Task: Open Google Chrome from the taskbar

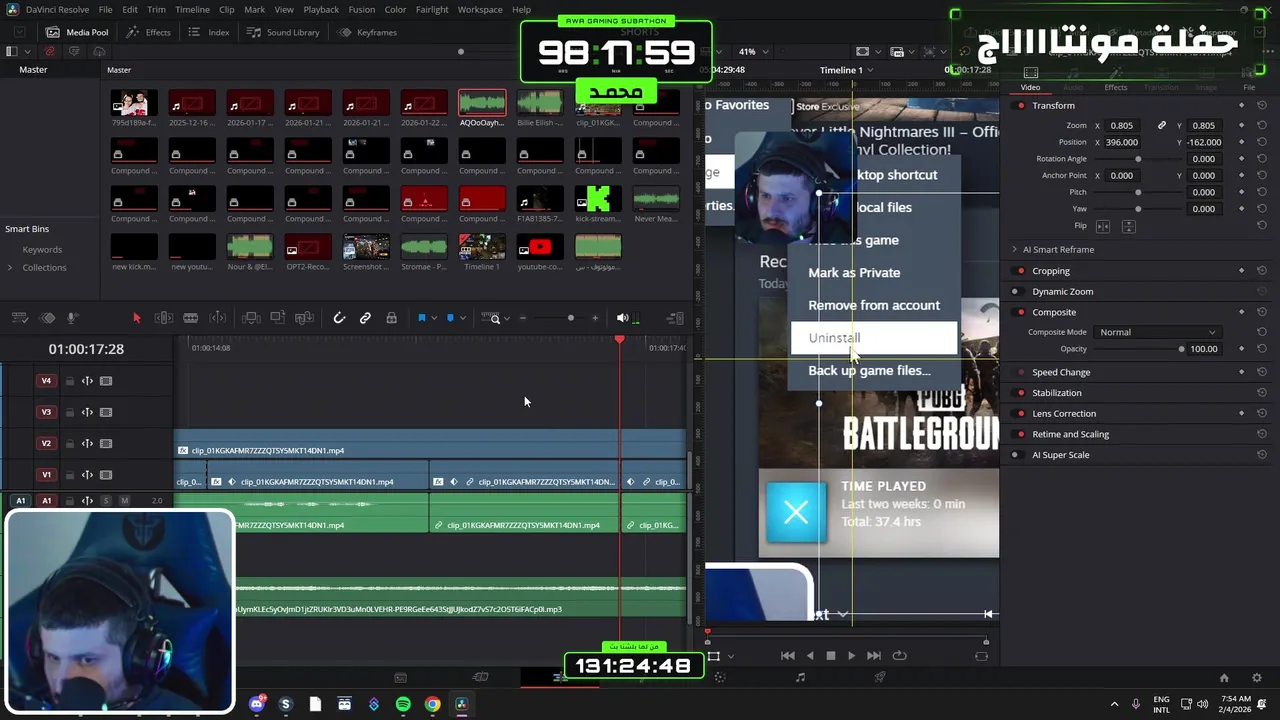Action: (x=432, y=704)
